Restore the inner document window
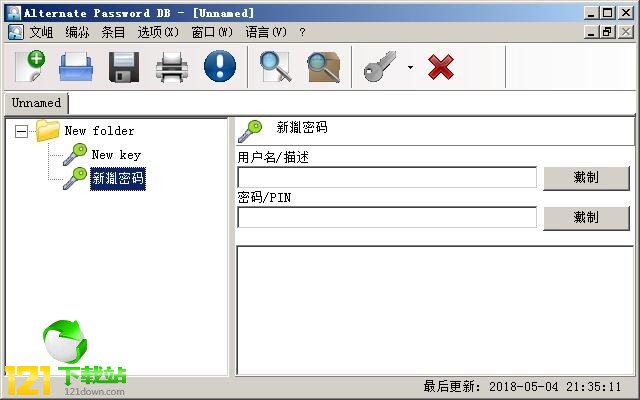640x400 pixels. (x=607, y=32)
